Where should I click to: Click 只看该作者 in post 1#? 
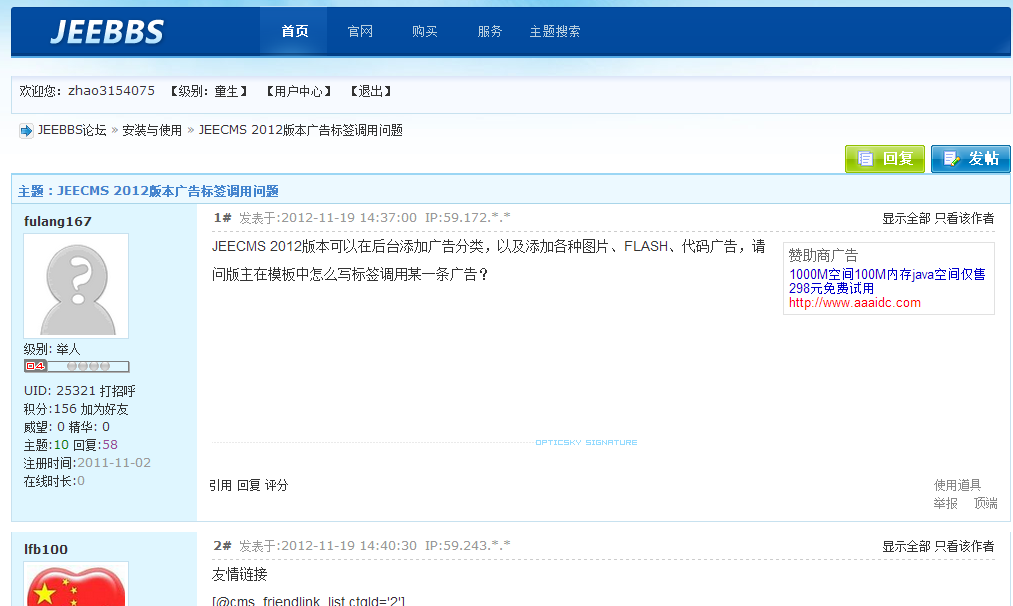[965, 218]
